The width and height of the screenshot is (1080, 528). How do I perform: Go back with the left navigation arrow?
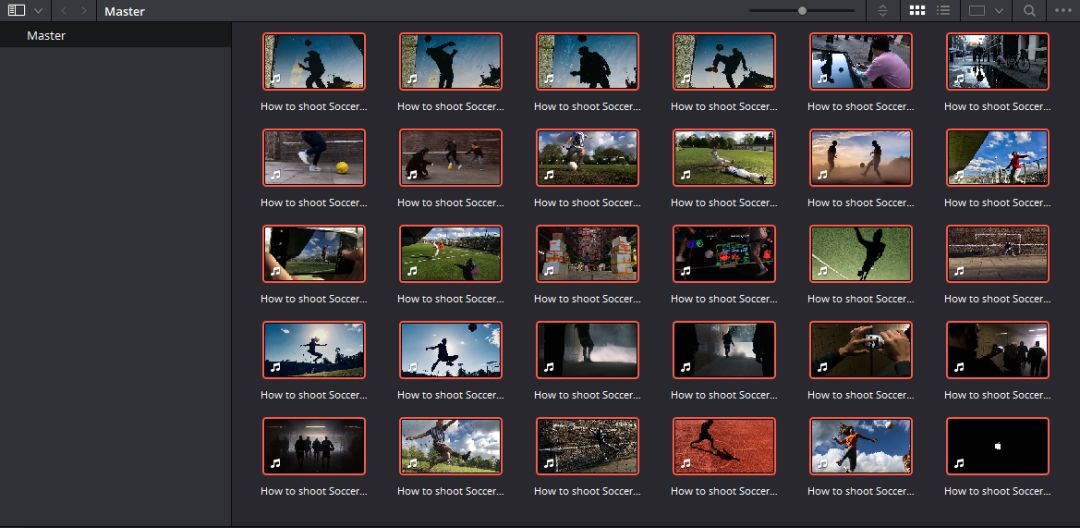coord(64,11)
